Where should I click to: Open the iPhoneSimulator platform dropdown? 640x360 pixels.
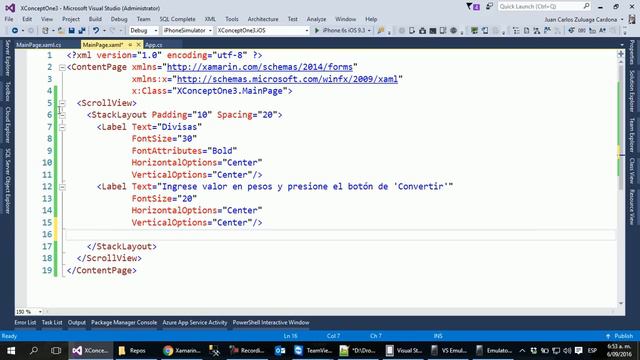(187, 31)
